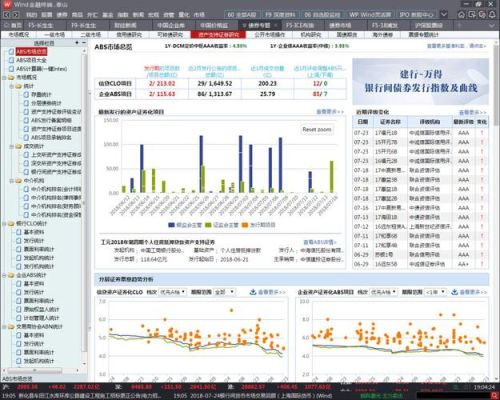Click the forward navigation arrow at top-left
Image resolution: width=500 pixels, height=400 pixels.
15,15
